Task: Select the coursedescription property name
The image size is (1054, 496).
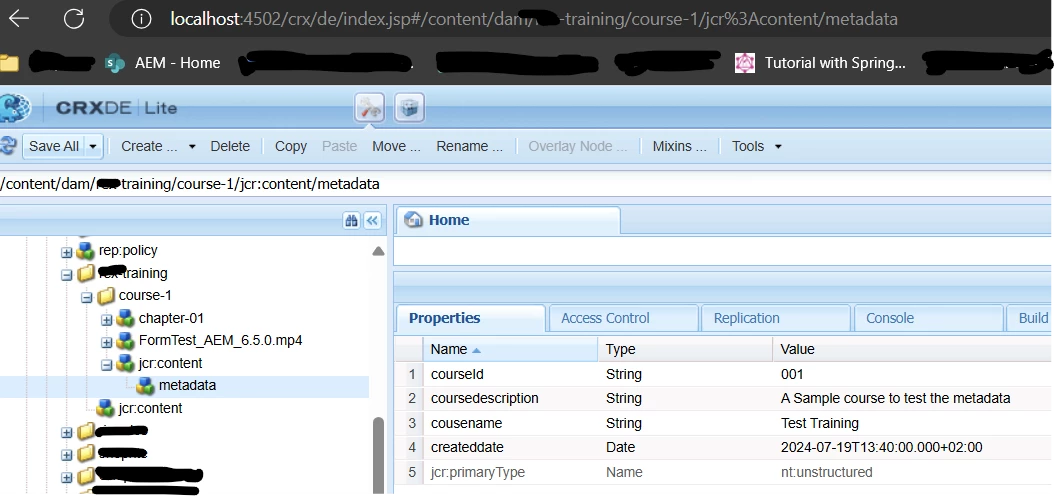Action: tap(484, 399)
